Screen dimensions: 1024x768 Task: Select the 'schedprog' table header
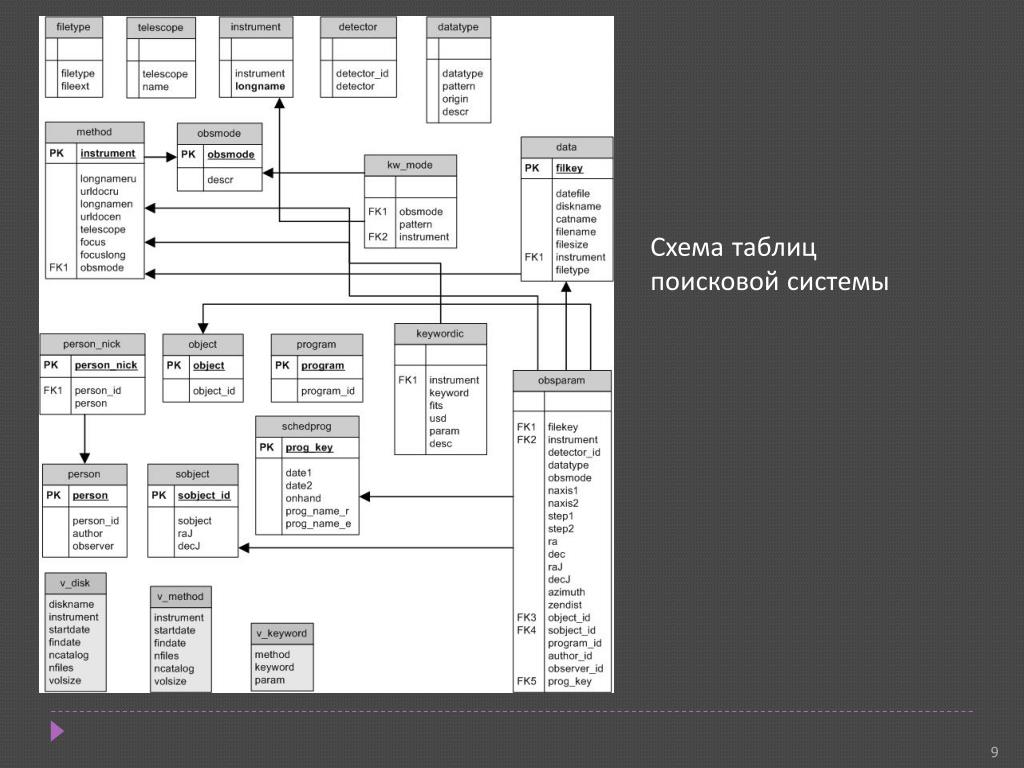click(x=307, y=426)
